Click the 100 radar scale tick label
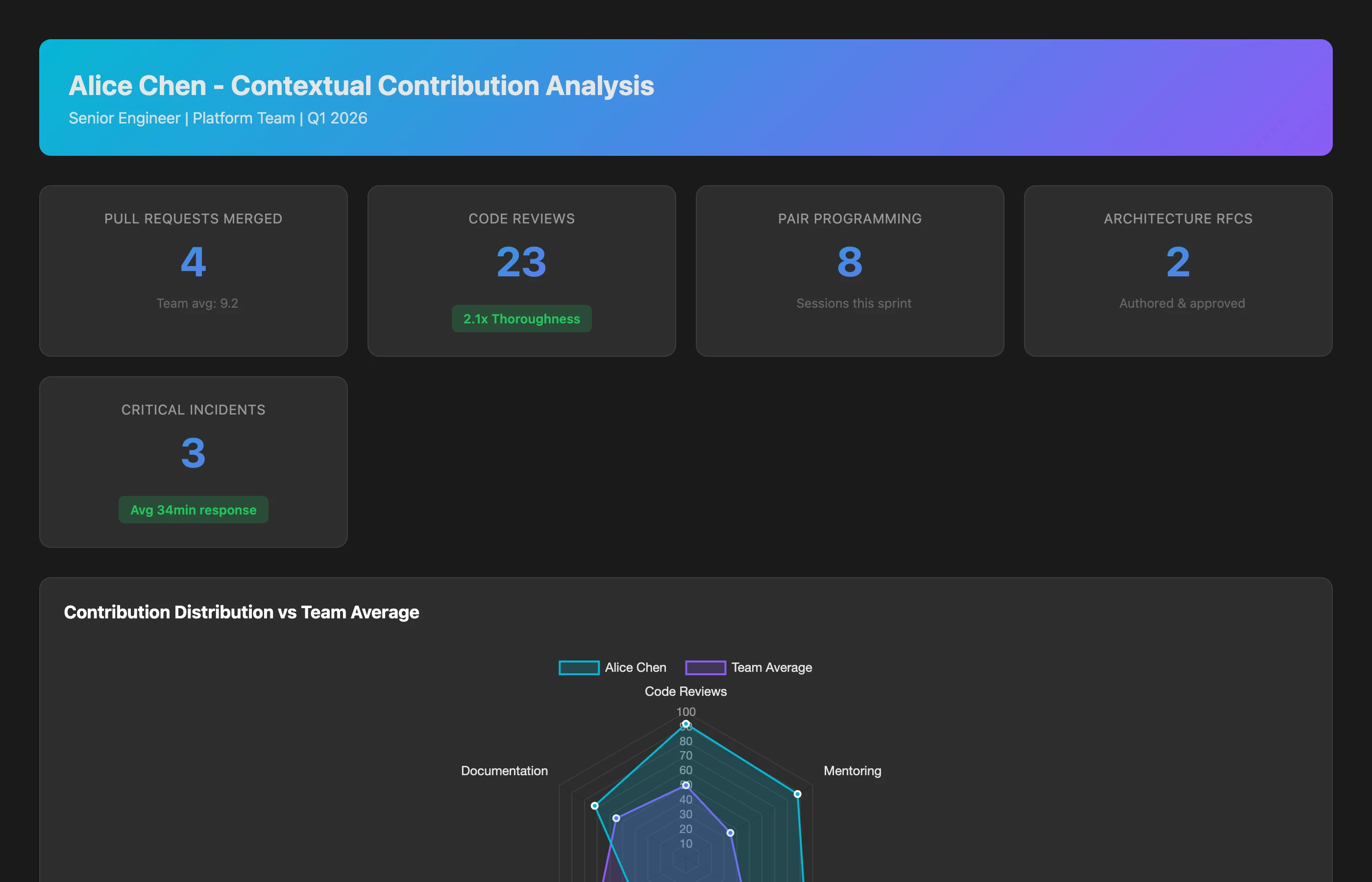This screenshot has height=882, width=1372. pyautogui.click(x=686, y=712)
